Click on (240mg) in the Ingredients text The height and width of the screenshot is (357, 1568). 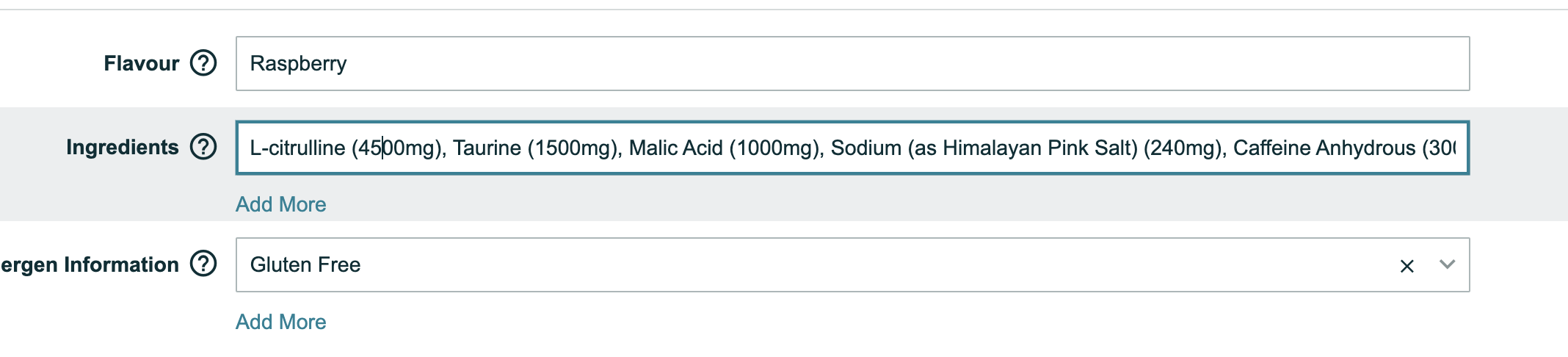[1183, 148]
